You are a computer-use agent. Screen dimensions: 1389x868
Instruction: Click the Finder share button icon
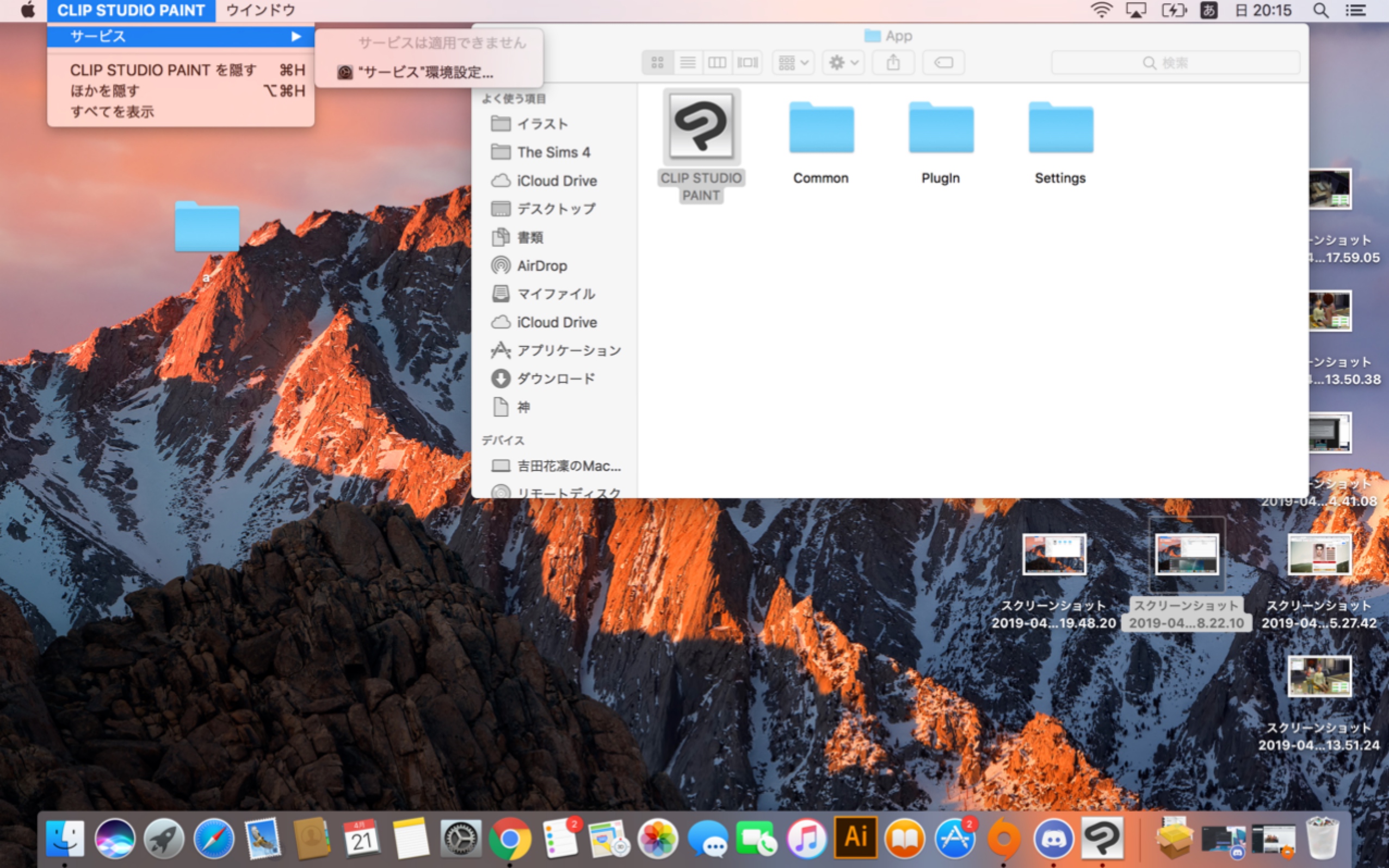(893, 62)
